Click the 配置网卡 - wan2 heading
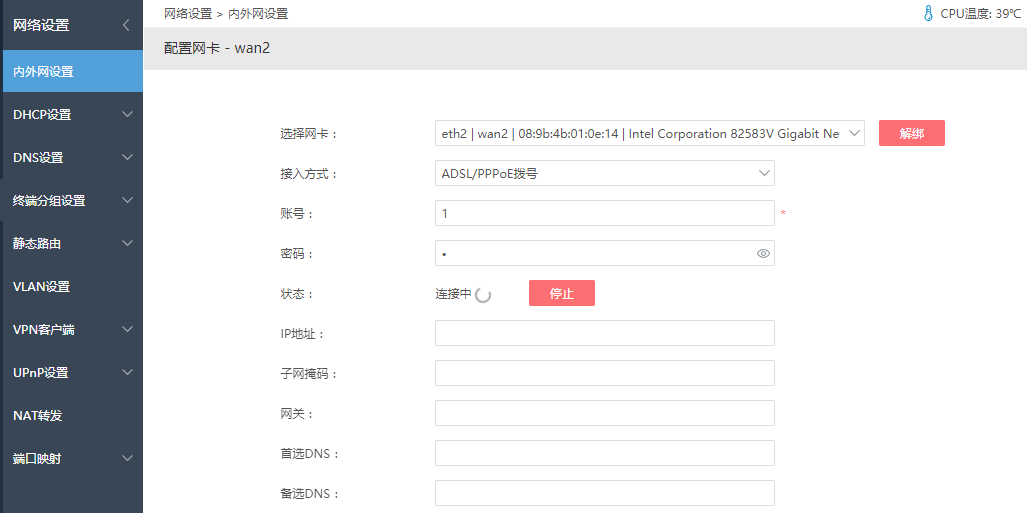 [x=217, y=48]
